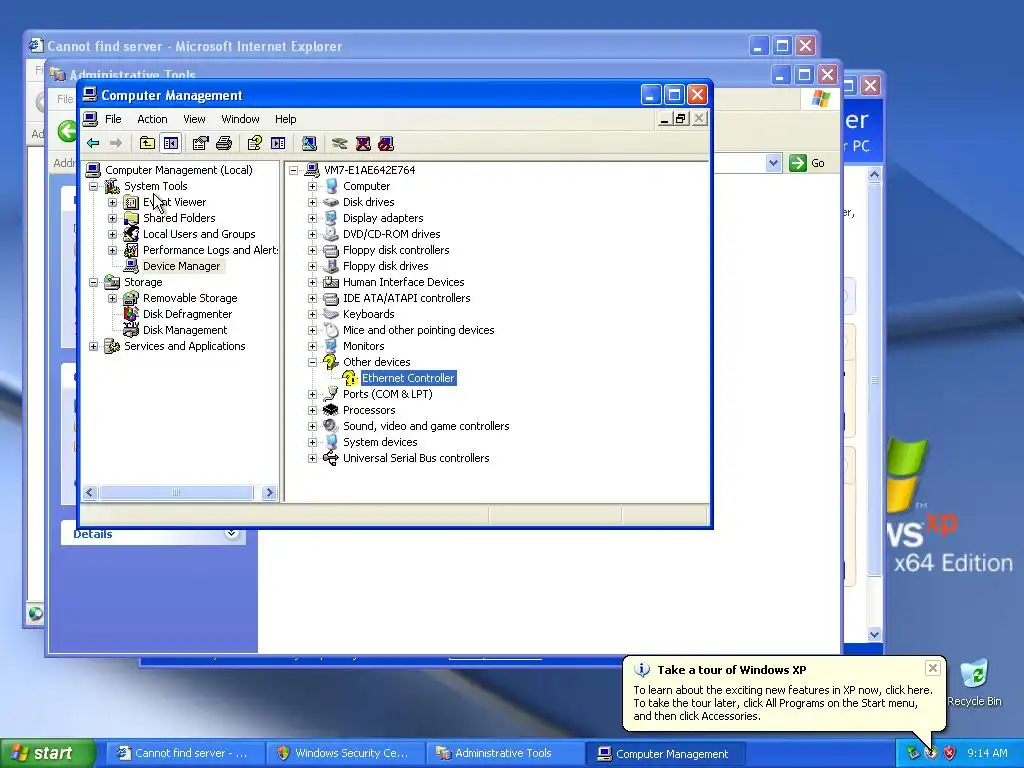1024x768 pixels.
Task: Click the Uninstall device toolbar icon
Action: click(x=363, y=143)
